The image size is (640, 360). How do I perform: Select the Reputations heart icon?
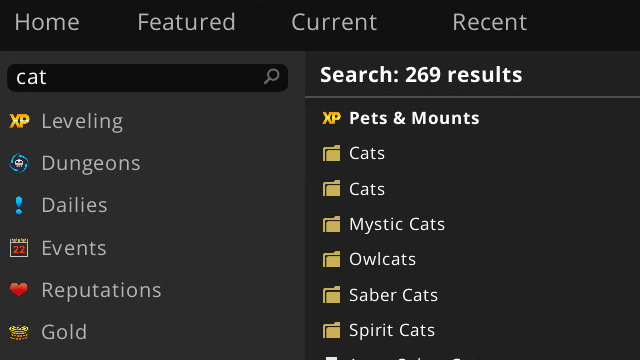[x=19, y=290]
